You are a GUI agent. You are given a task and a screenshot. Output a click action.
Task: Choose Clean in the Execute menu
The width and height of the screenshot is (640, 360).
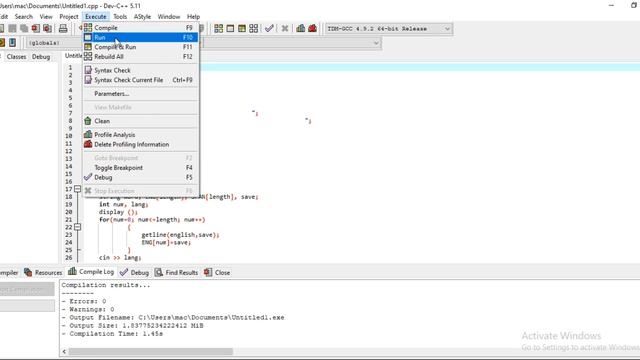[x=141, y=121]
